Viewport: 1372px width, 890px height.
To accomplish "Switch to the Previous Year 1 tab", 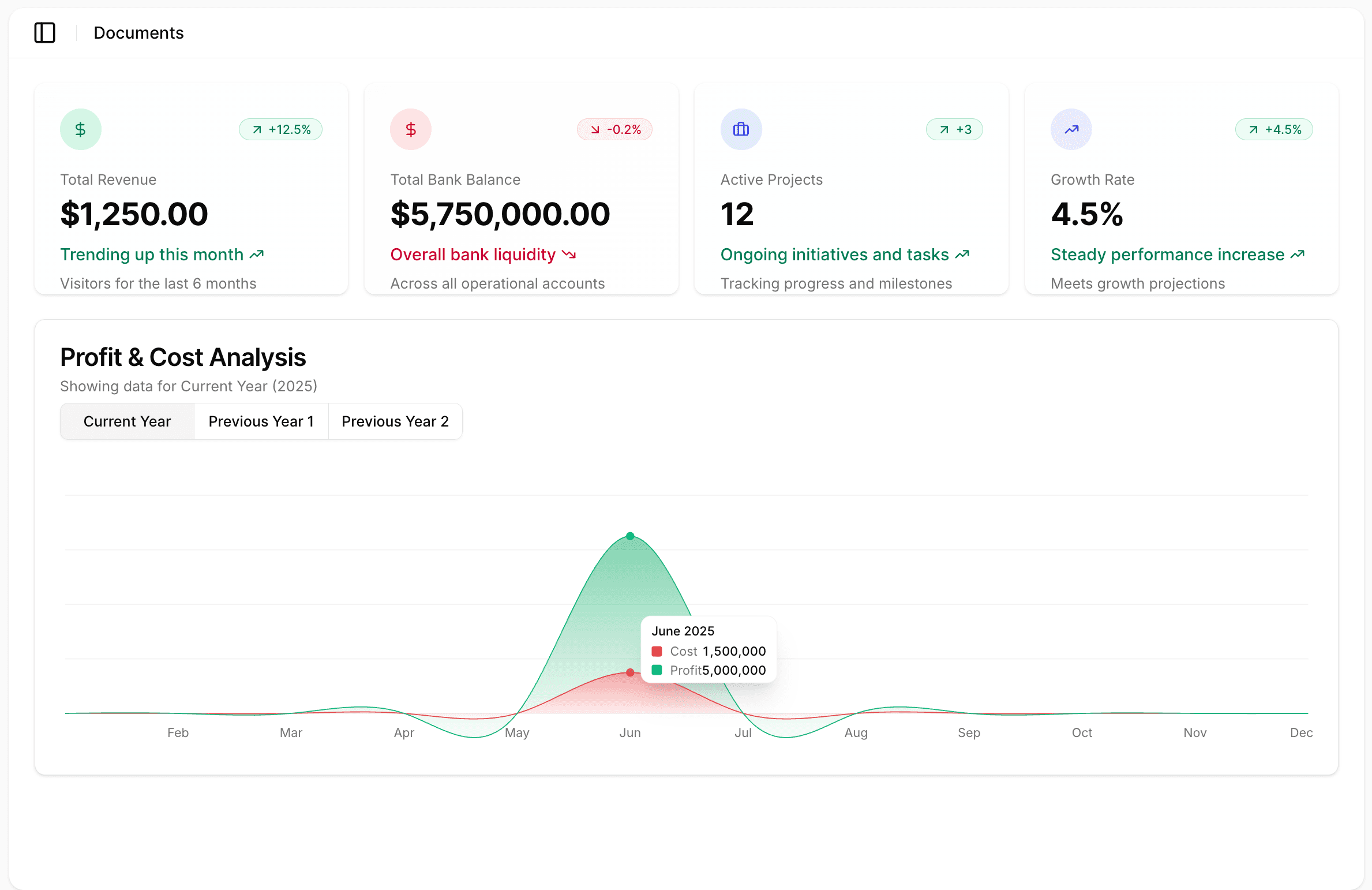I will click(261, 421).
